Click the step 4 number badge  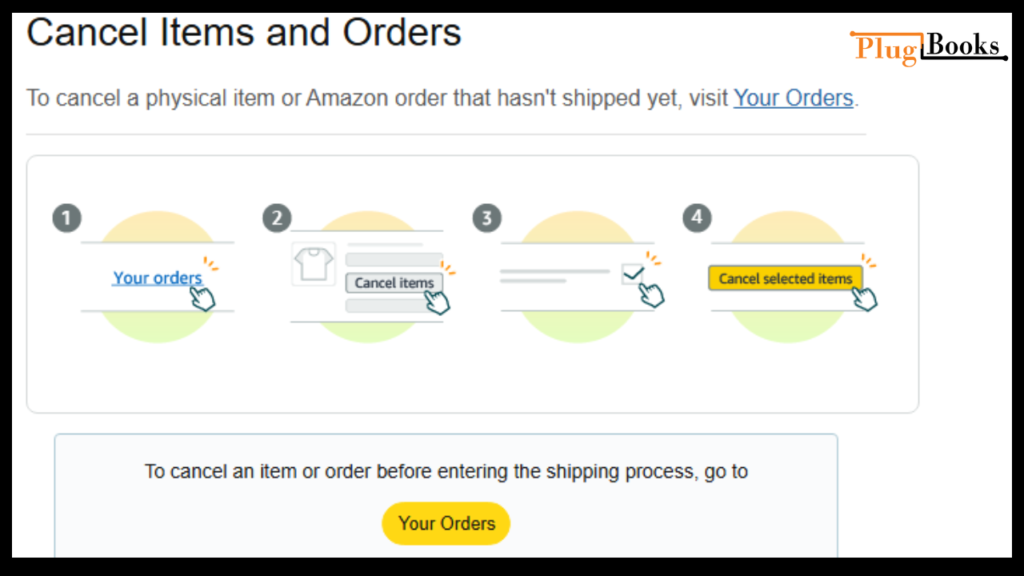coord(697,218)
